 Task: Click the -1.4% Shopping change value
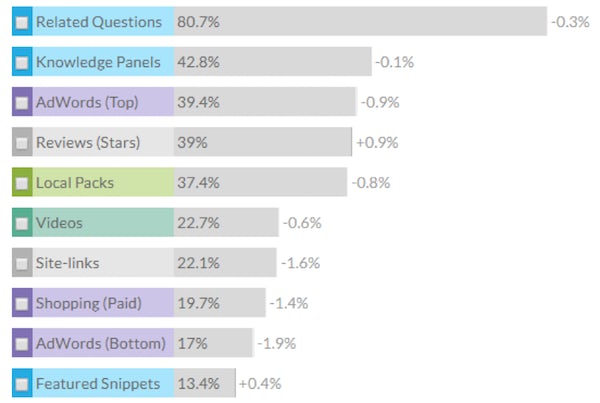289,304
